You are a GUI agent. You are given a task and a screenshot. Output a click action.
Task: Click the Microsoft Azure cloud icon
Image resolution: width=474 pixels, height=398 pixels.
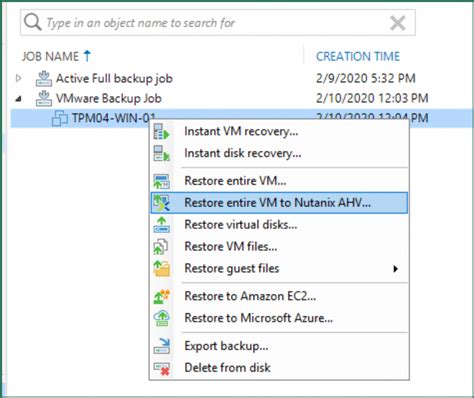click(161, 318)
